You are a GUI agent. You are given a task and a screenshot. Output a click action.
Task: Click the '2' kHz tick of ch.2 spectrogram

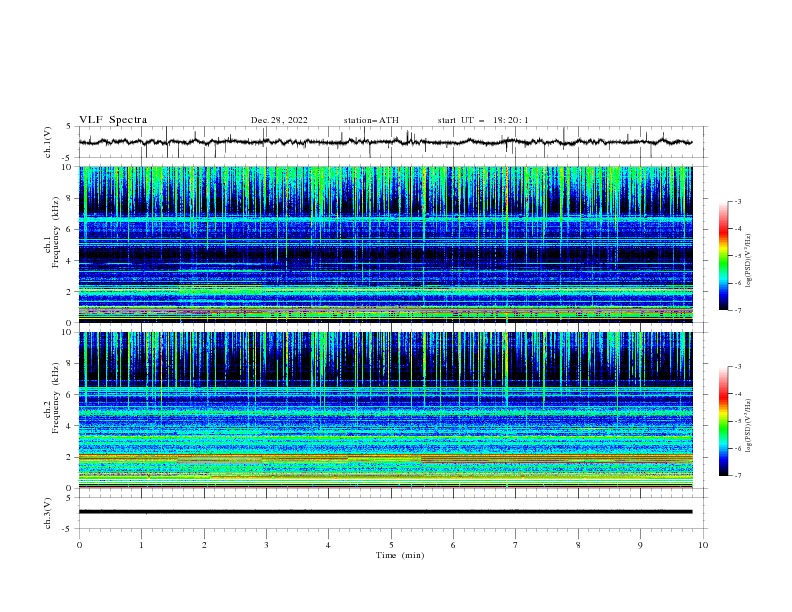click(x=69, y=457)
